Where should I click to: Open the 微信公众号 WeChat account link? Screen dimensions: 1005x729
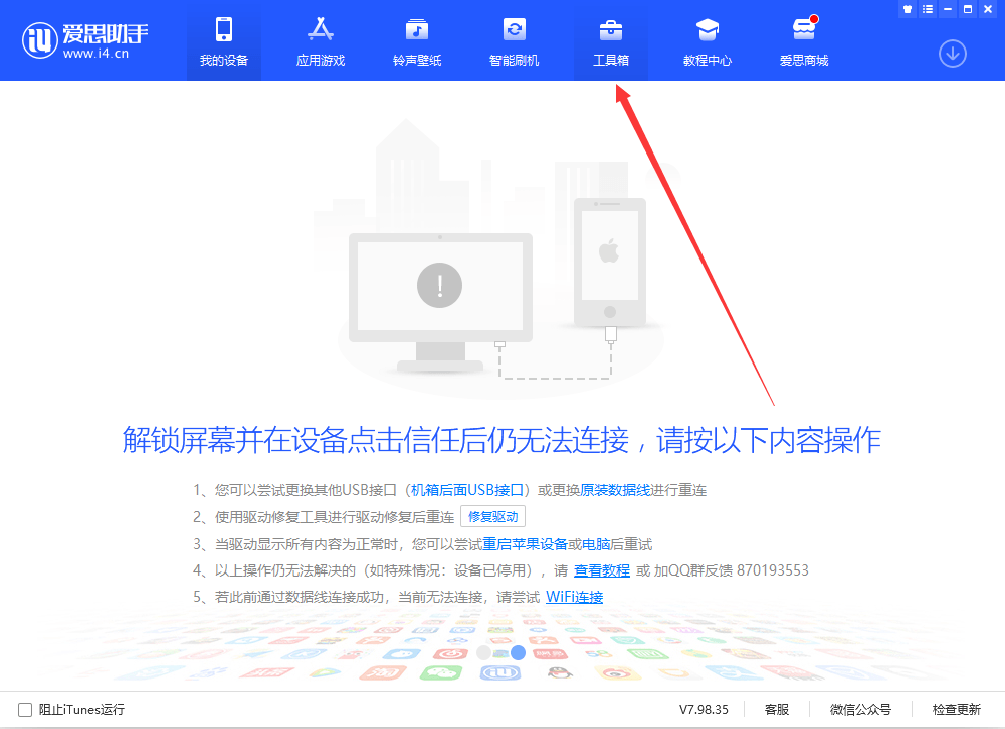860,709
